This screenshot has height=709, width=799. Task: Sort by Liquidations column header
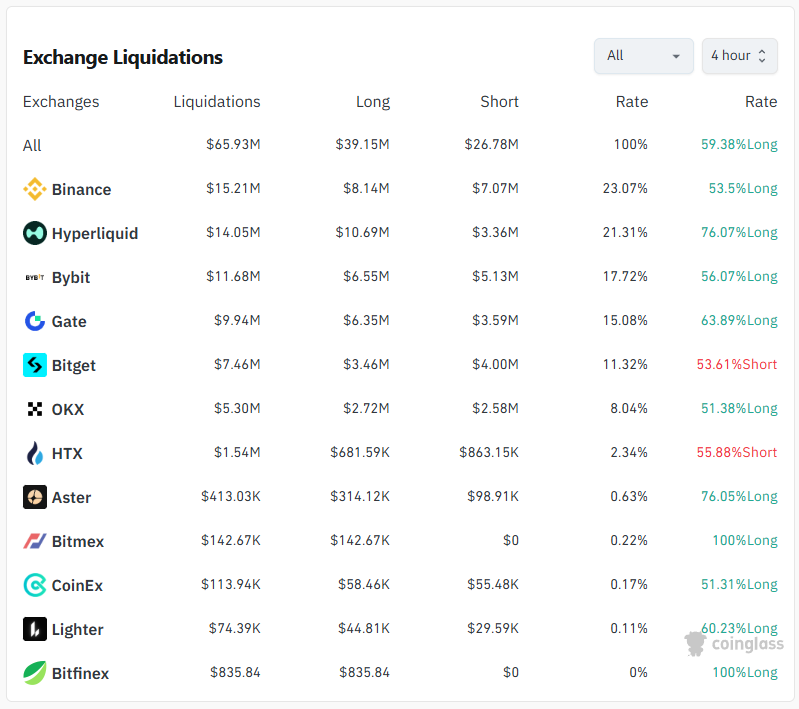pos(216,101)
